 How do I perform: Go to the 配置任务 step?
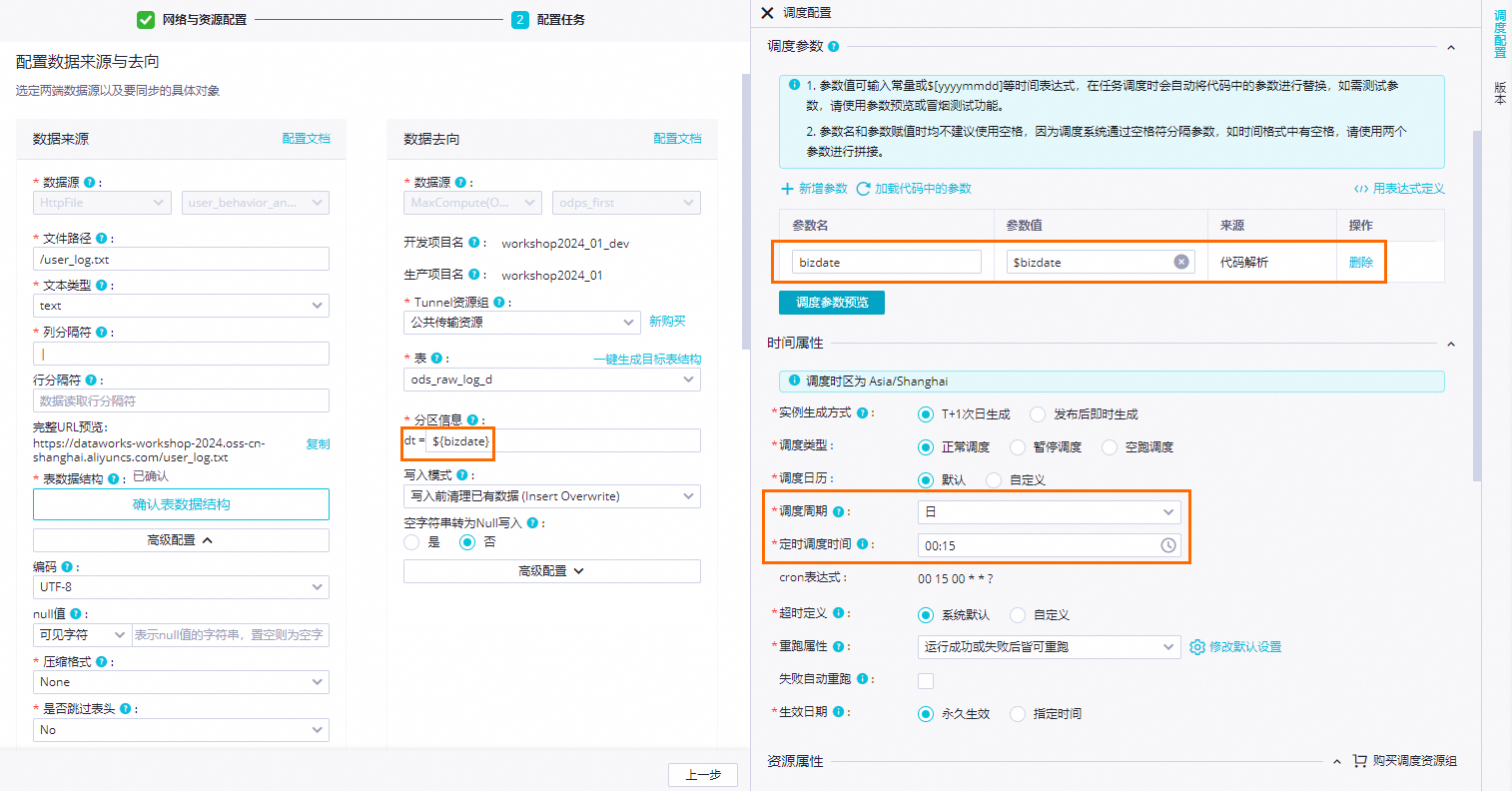coord(549,19)
